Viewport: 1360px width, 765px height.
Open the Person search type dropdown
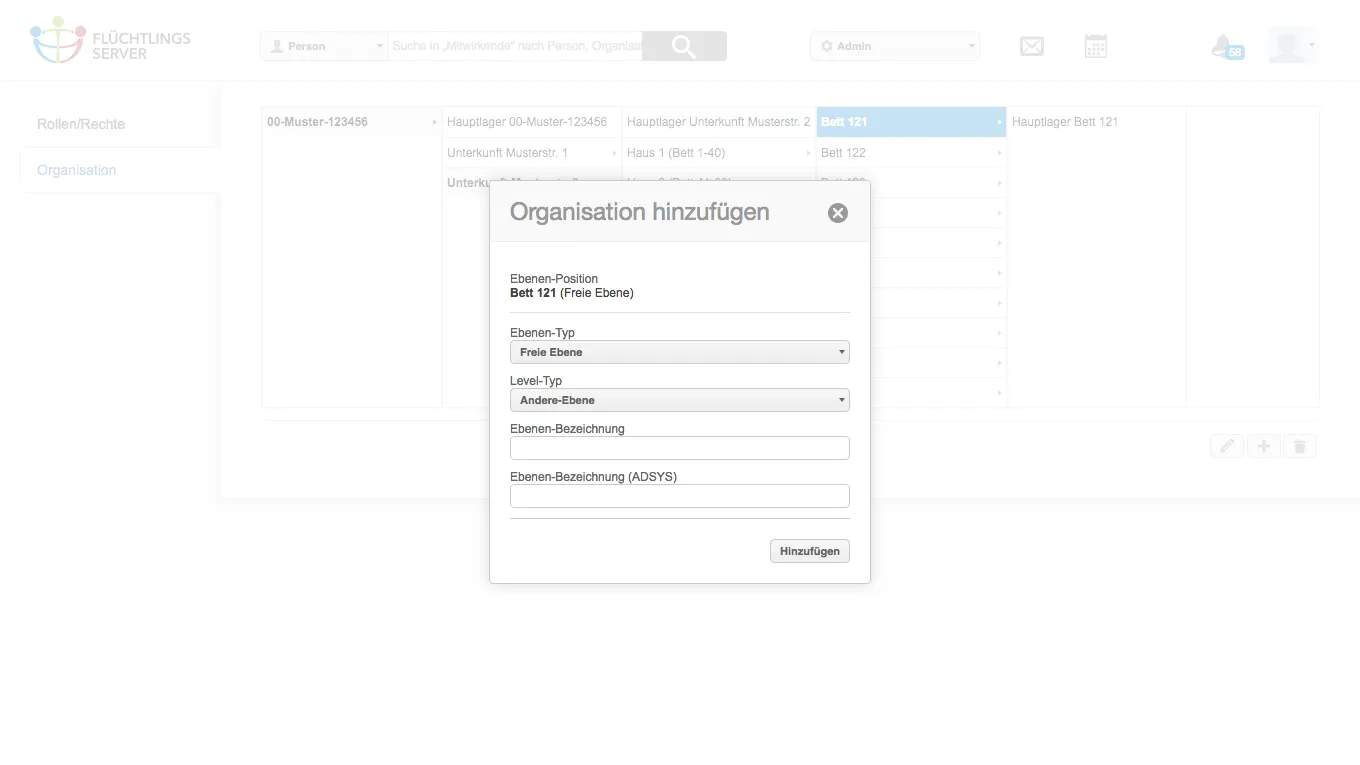coord(324,46)
